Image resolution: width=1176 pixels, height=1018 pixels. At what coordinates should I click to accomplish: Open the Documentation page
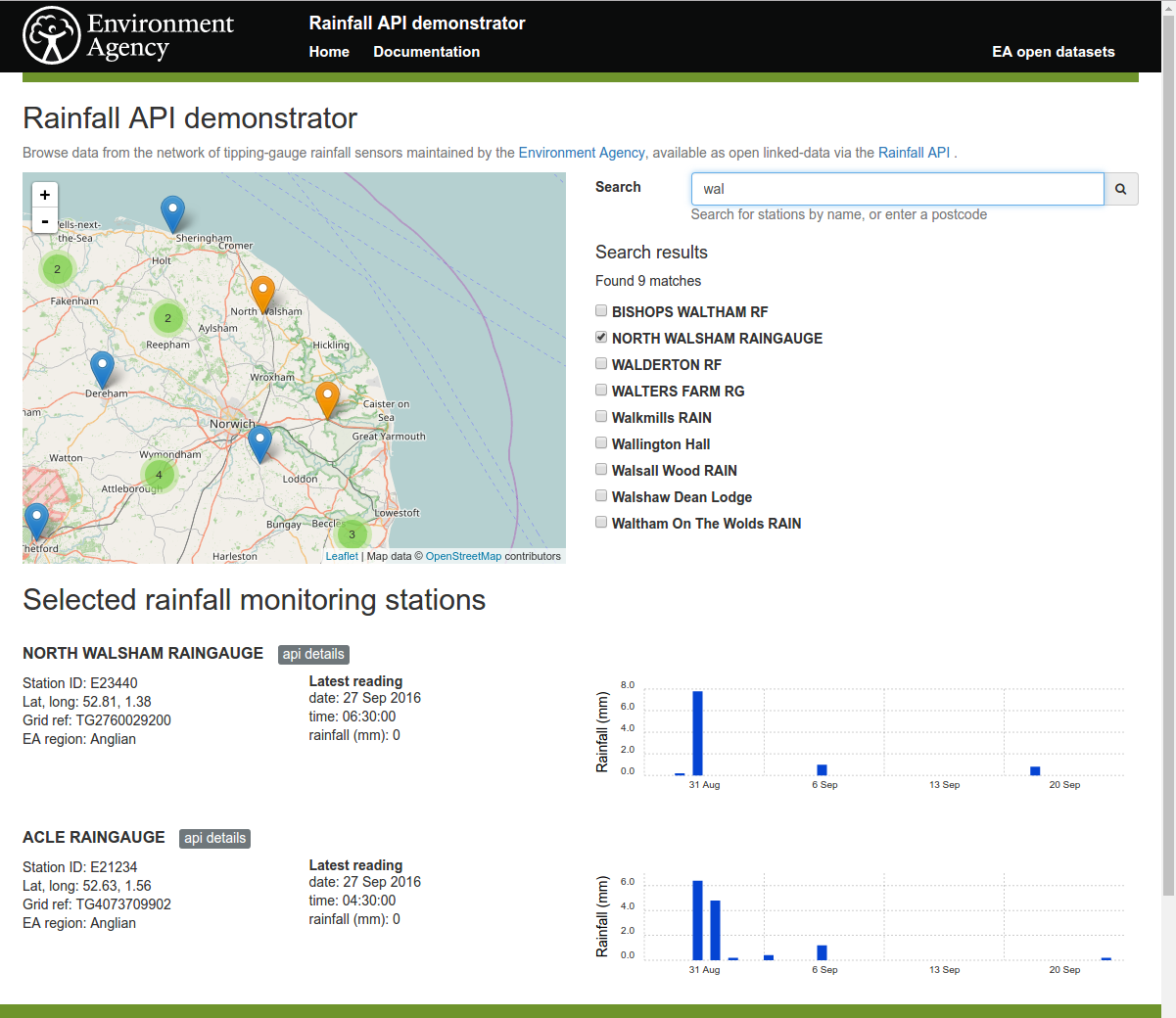point(426,52)
